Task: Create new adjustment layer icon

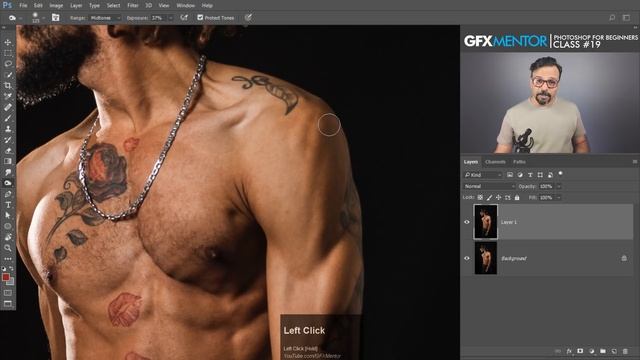Action: tap(591, 351)
